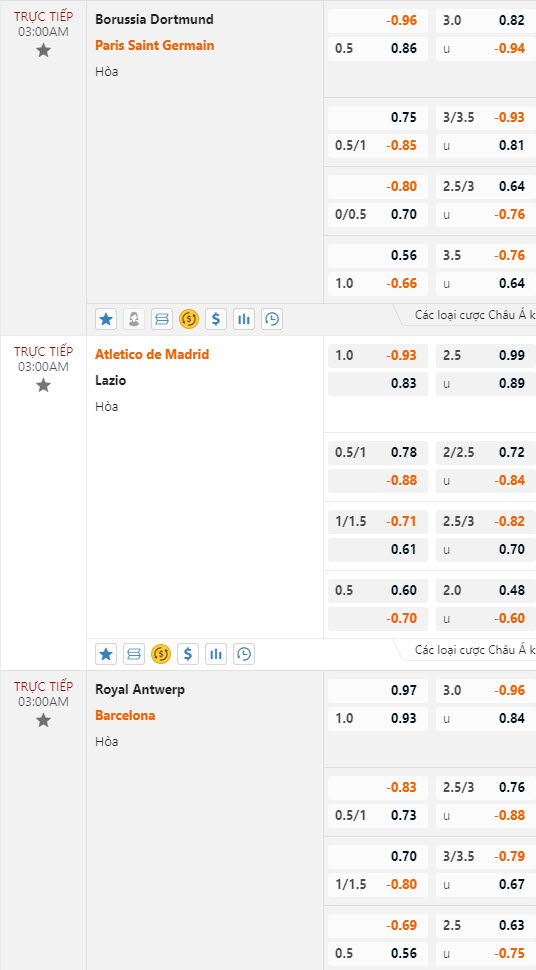
Task: Open clock history icon for Atletico match
Action: coord(244,654)
